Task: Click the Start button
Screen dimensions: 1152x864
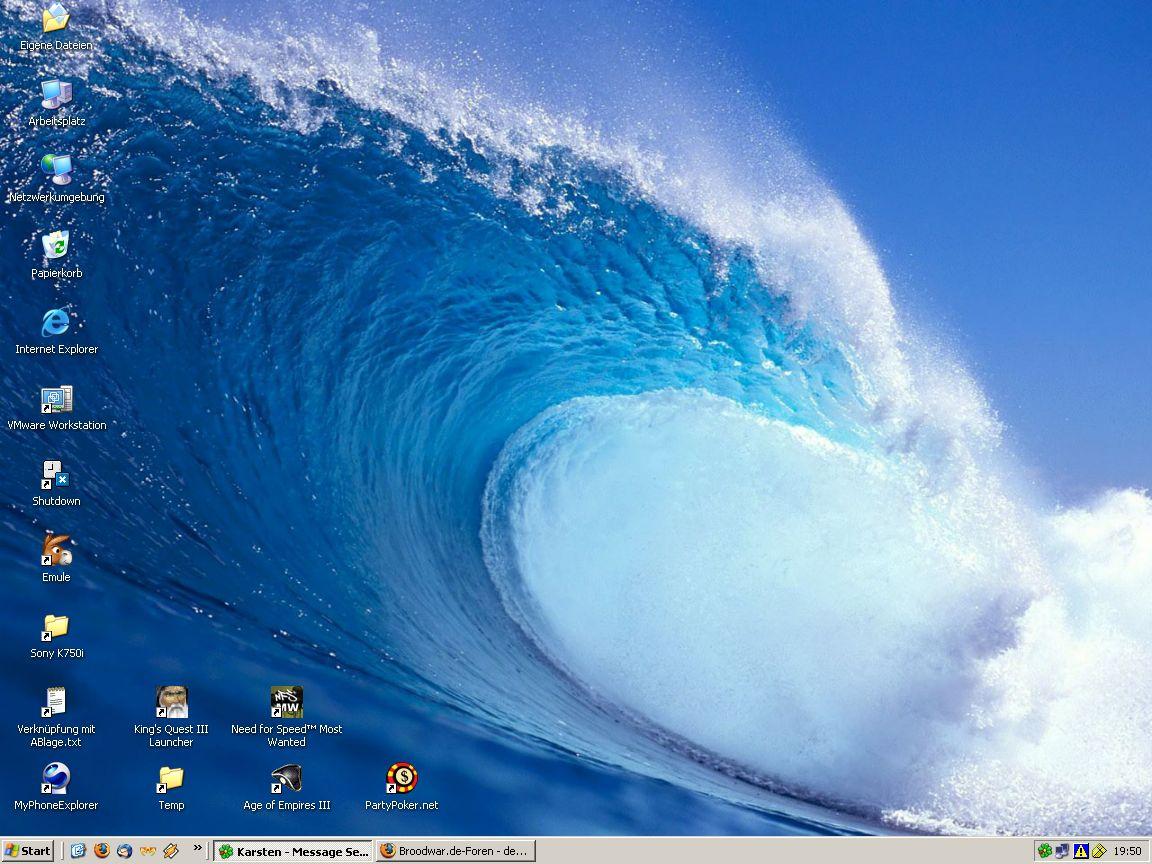Action: (x=28, y=852)
